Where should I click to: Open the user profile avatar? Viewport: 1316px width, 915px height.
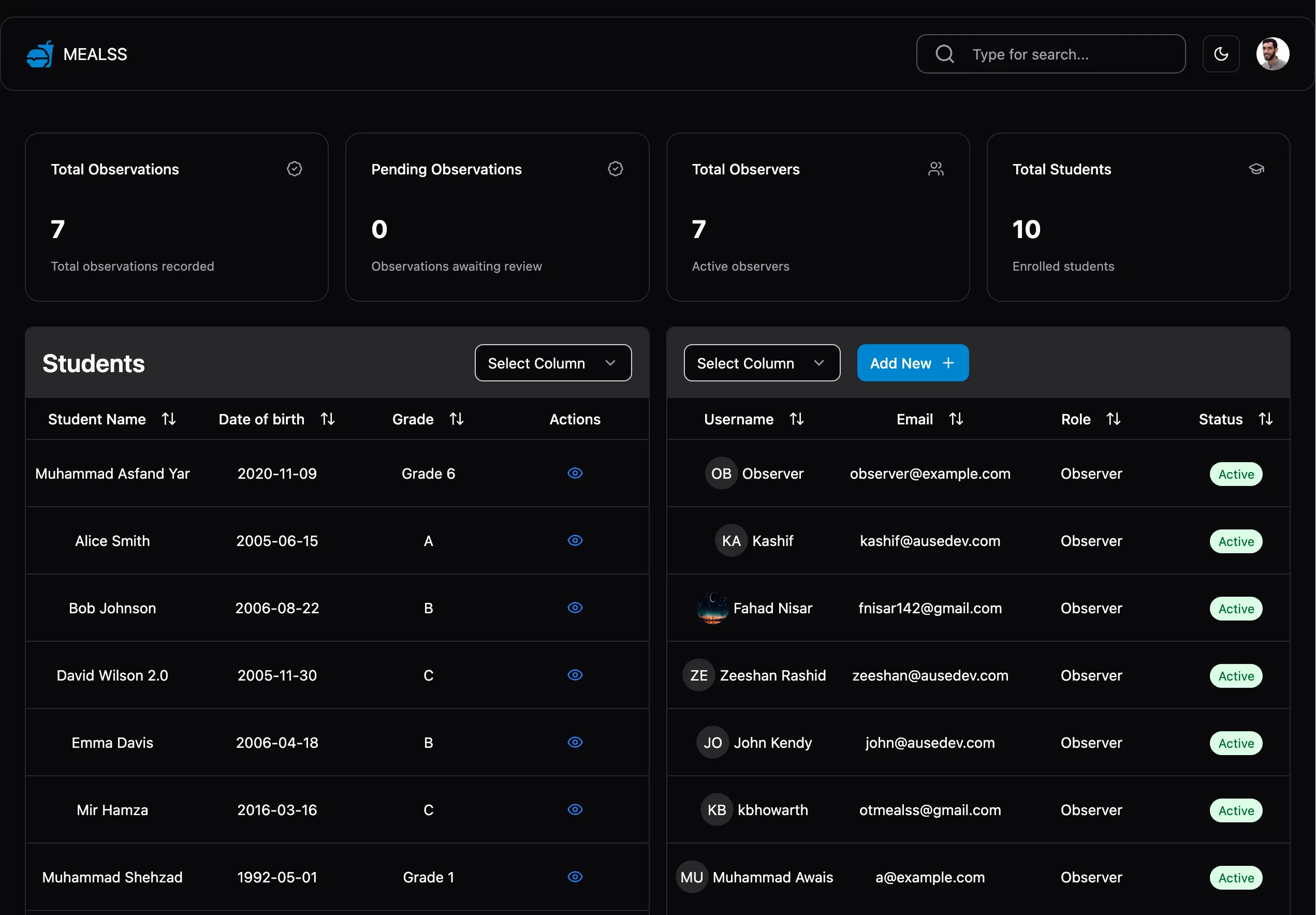1273,54
